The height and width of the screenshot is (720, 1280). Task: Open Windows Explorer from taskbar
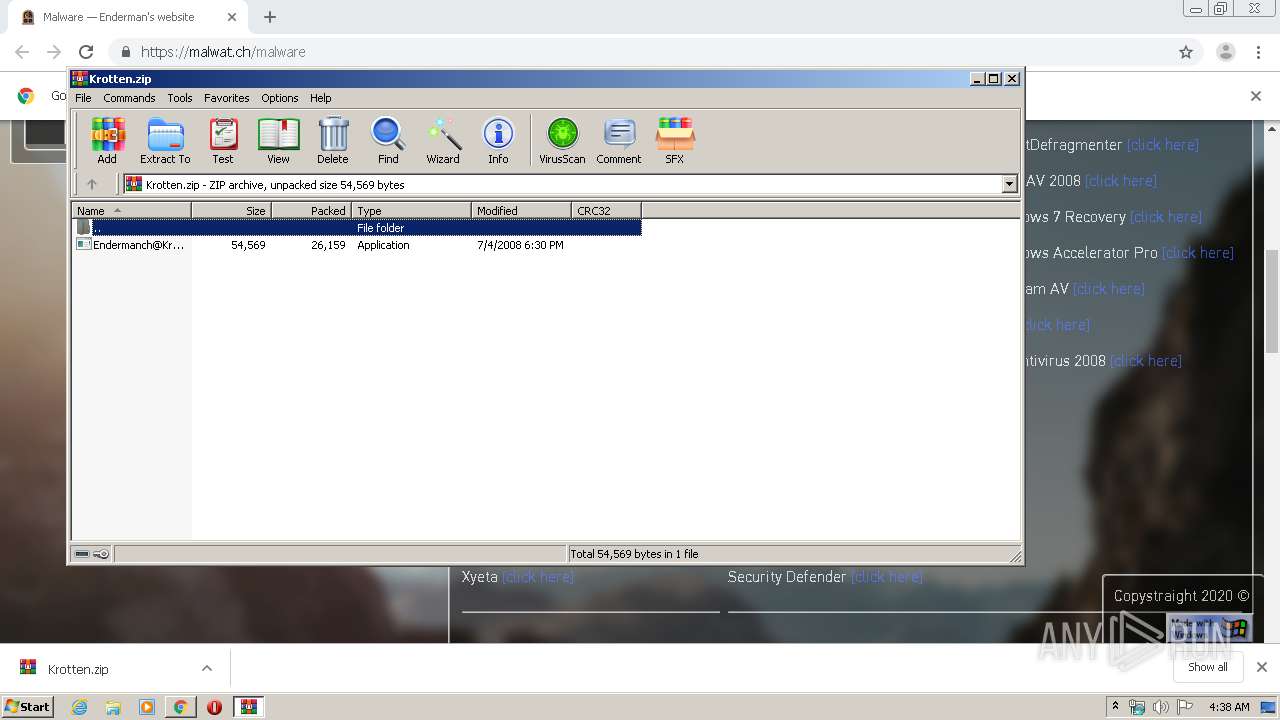[x=113, y=707]
